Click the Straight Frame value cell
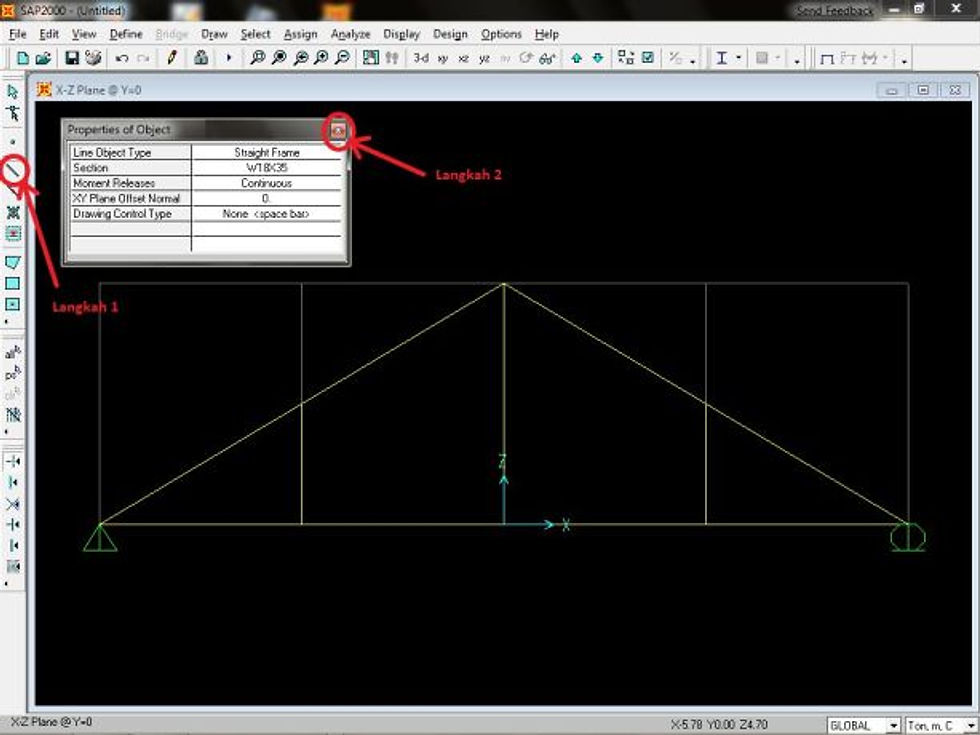Viewport: 980px width, 735px height. tap(267, 152)
